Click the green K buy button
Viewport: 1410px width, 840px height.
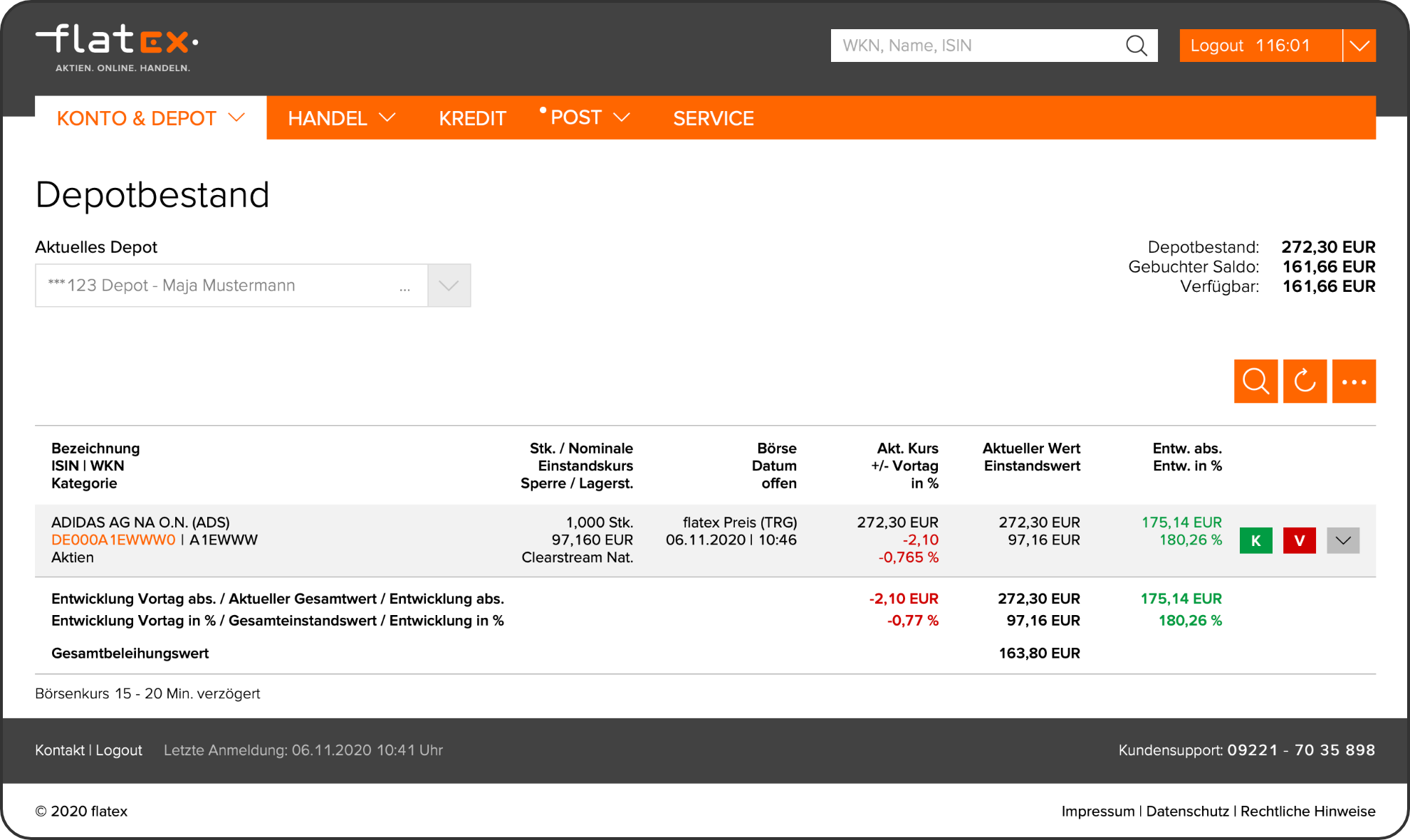click(x=1255, y=540)
